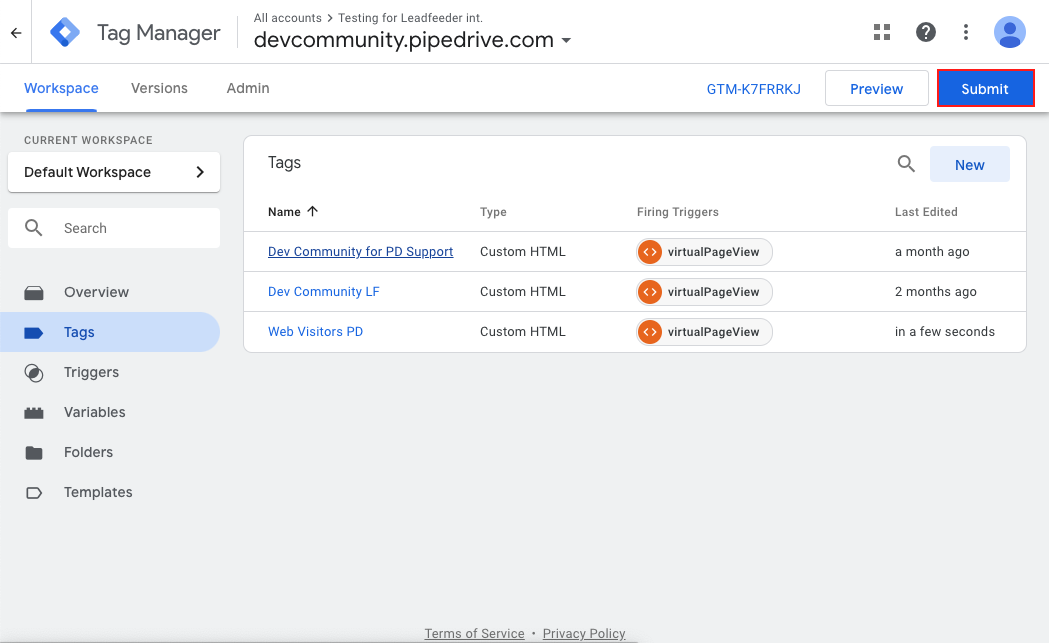
Task: Click virtualPageView trigger in PD Support row
Action: (x=704, y=252)
